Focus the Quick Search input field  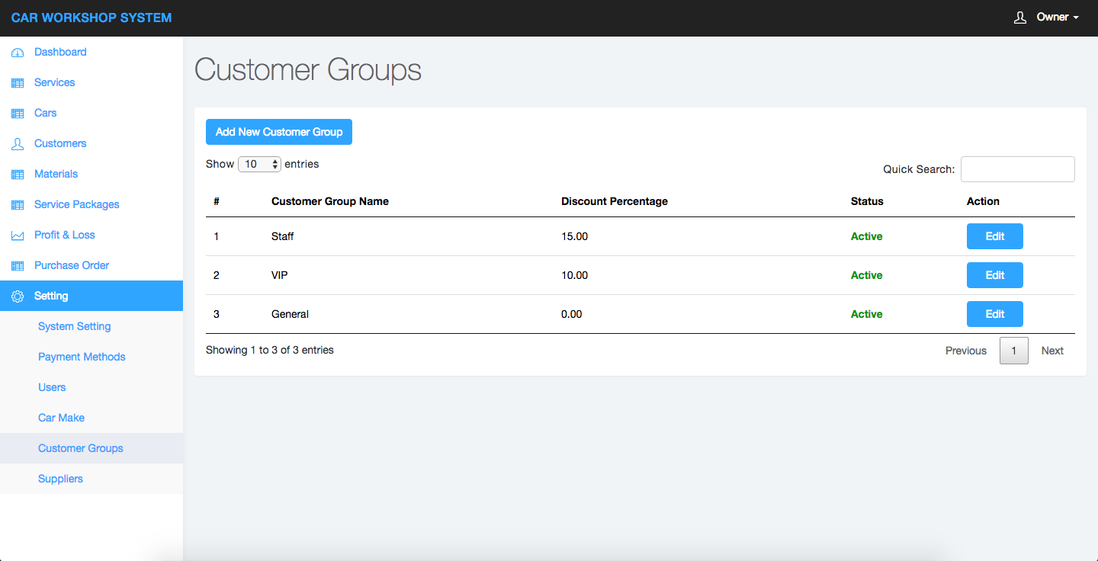1017,169
